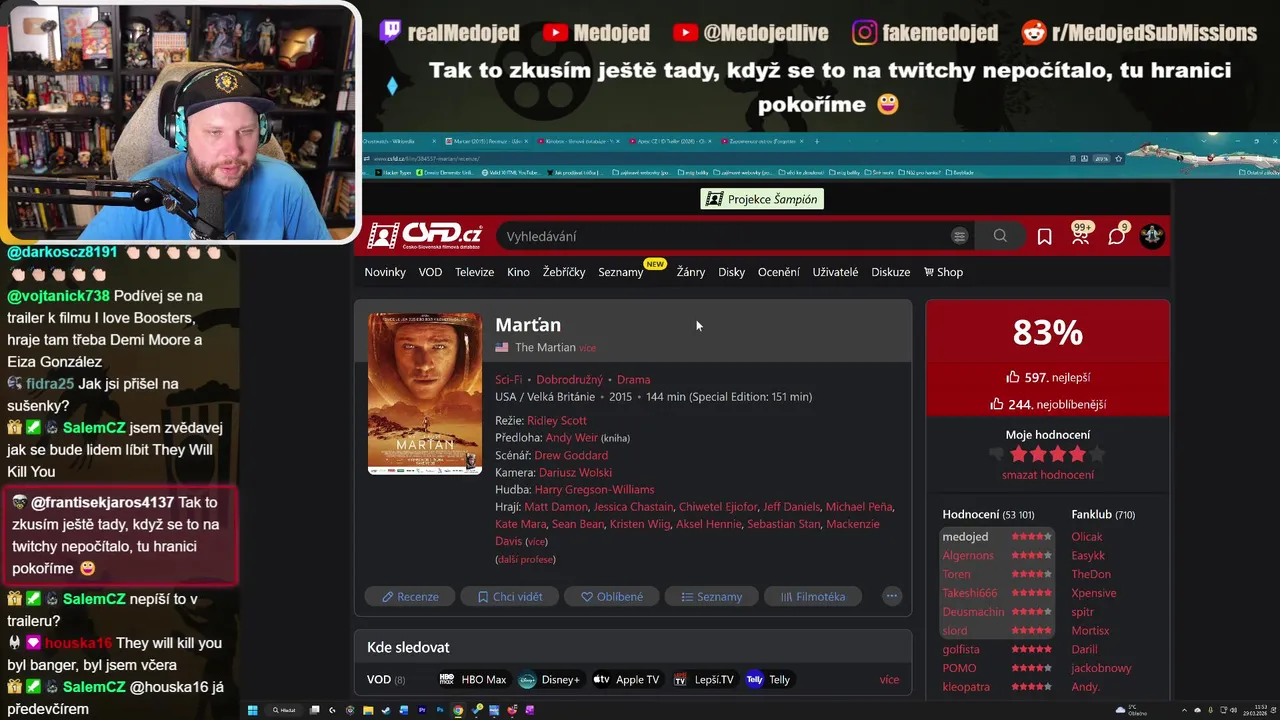1280x720 pixels.
Task: Open File Explorer in the taskbar
Action: coord(368,710)
